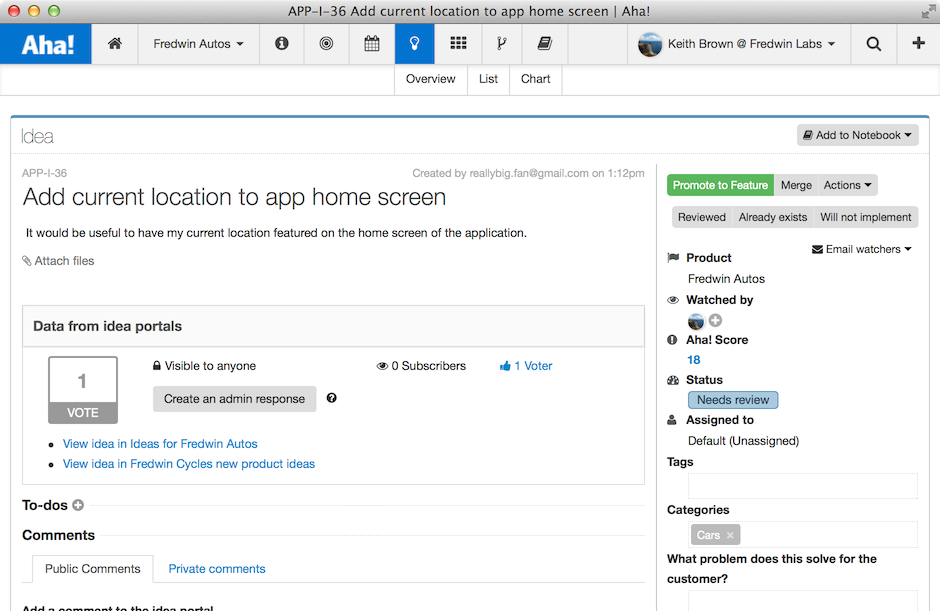Click the idea description text
940x611 pixels.
coord(276,233)
